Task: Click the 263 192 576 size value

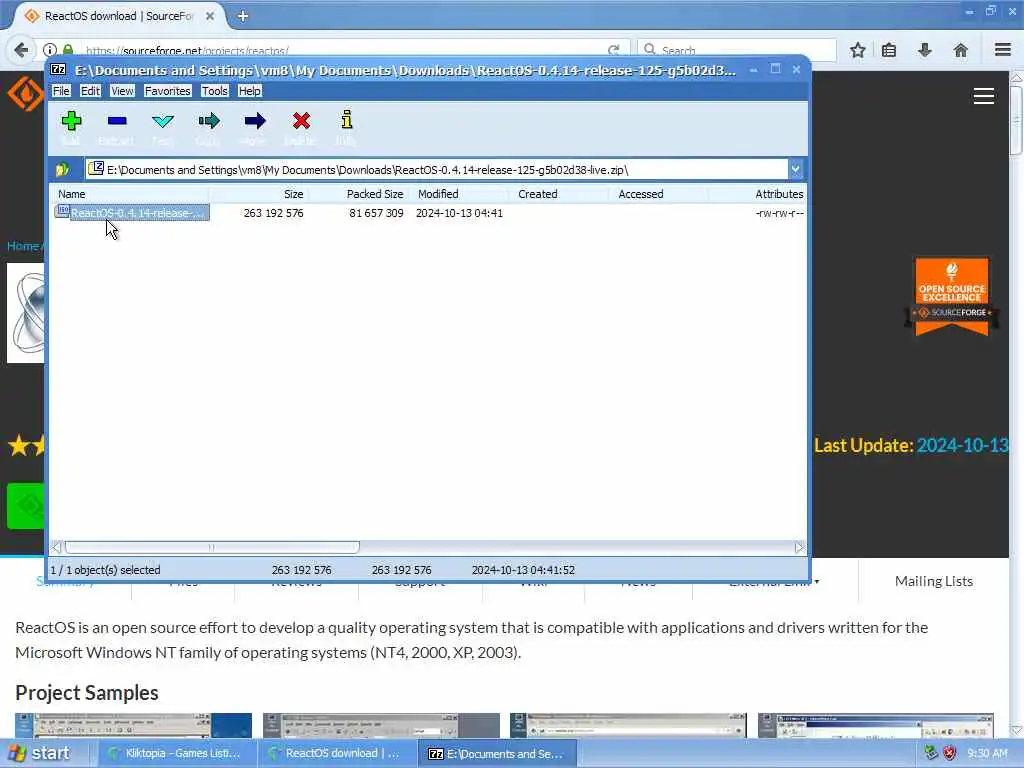Action: [x=273, y=213]
